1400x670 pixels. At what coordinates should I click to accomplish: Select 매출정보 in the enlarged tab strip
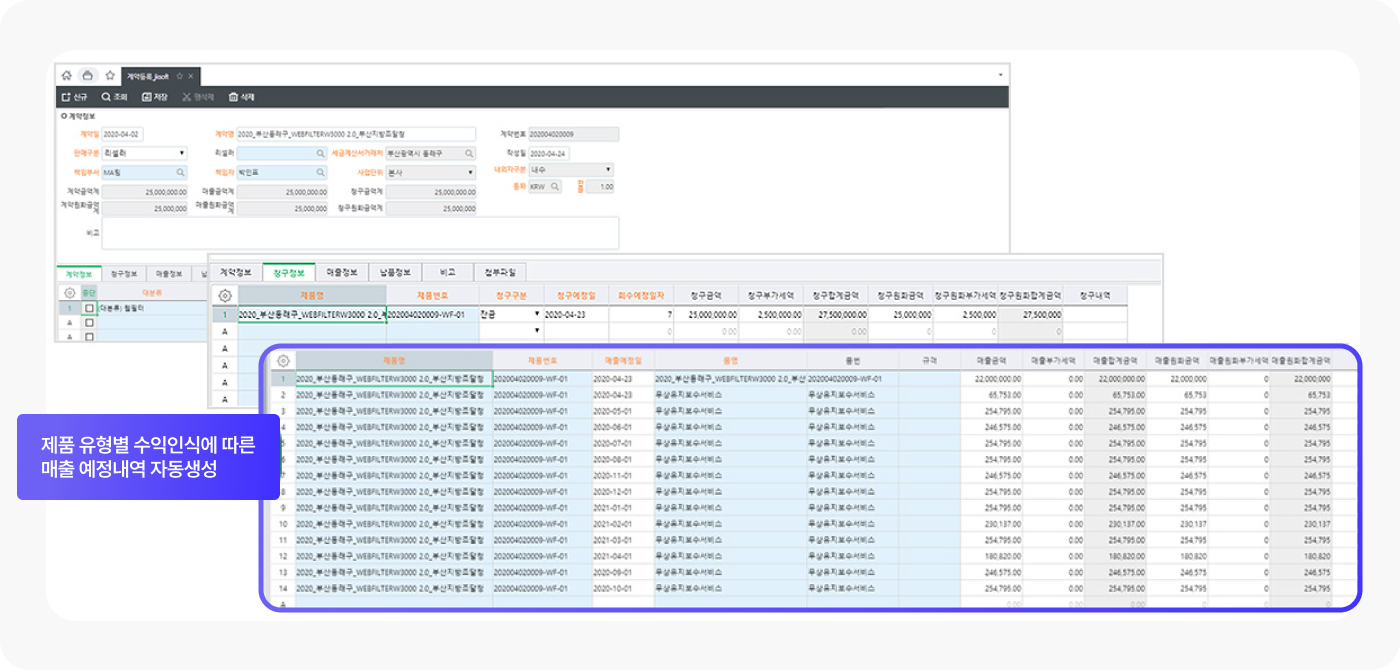pos(340,272)
